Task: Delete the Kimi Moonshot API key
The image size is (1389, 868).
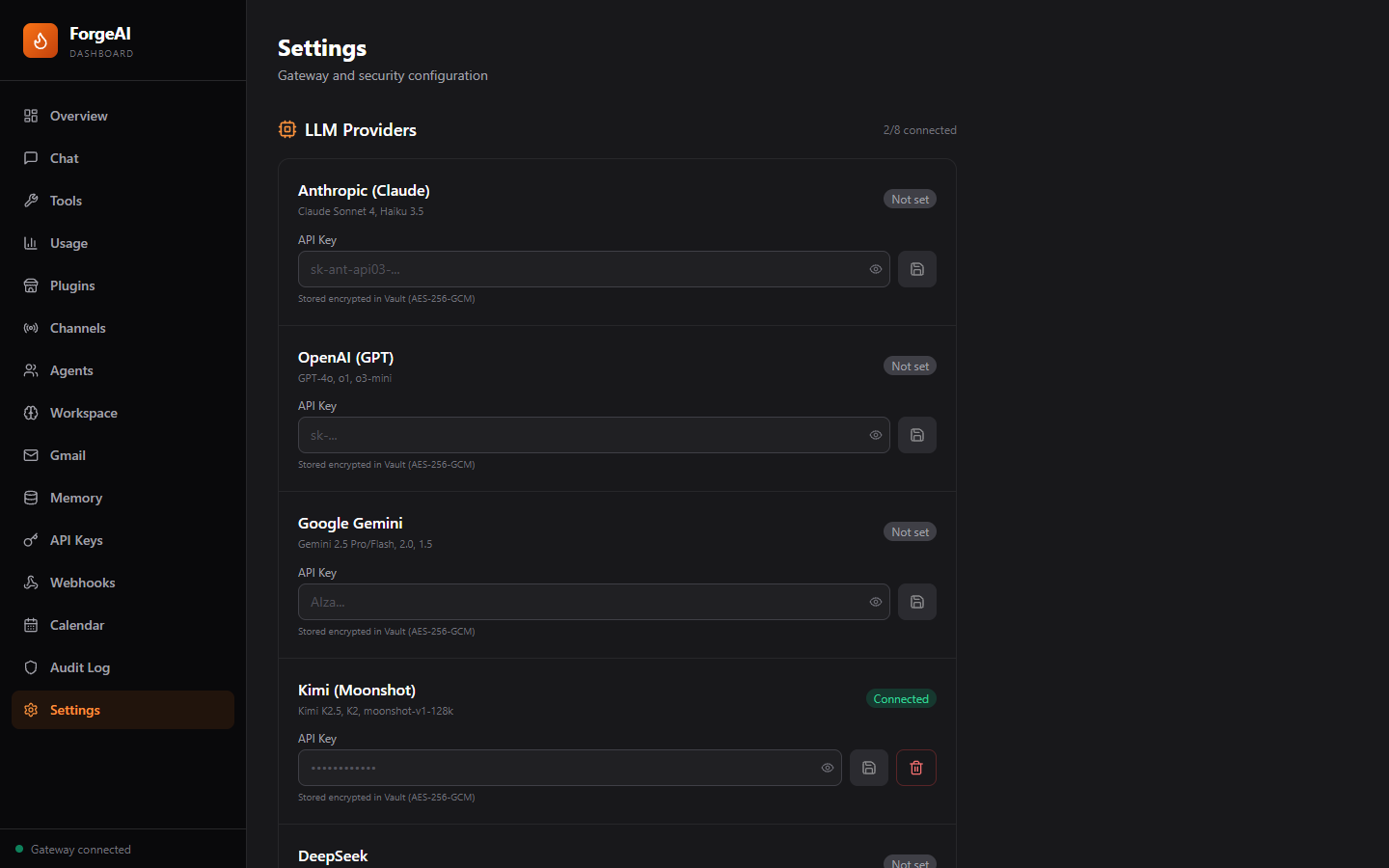Action: click(x=915, y=768)
